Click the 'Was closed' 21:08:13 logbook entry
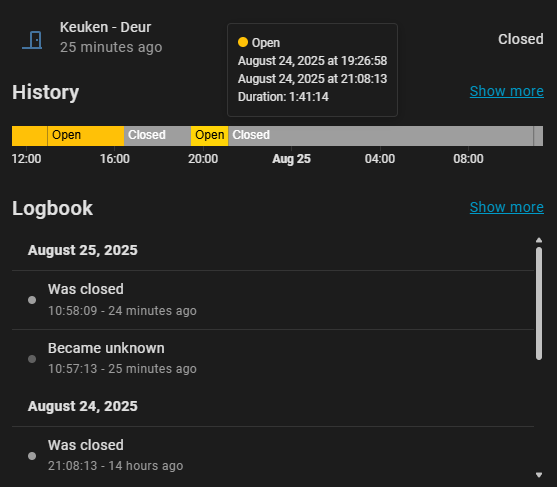Image resolution: width=557 pixels, height=487 pixels. point(273,455)
